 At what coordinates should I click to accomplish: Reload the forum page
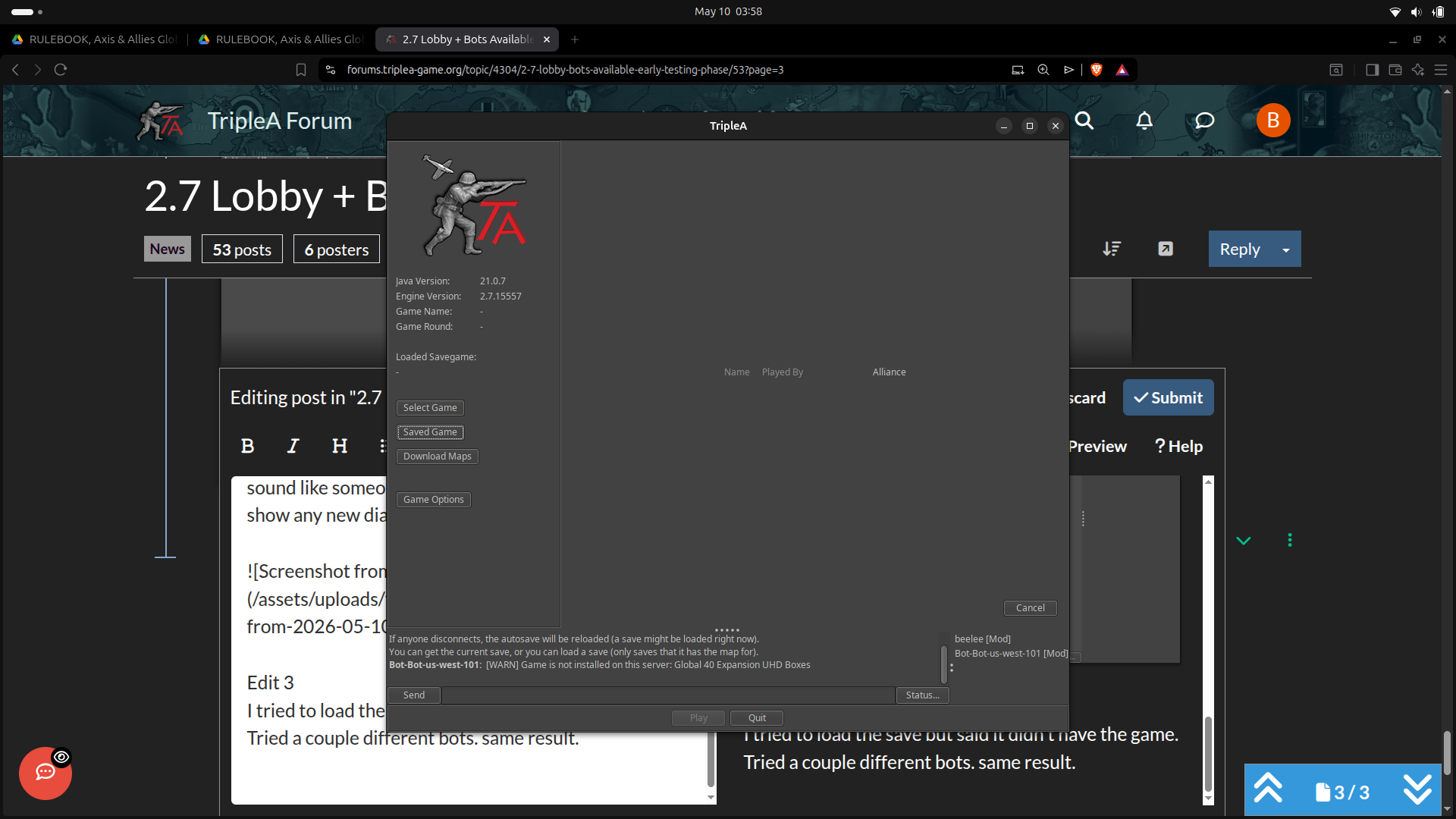pos(61,70)
